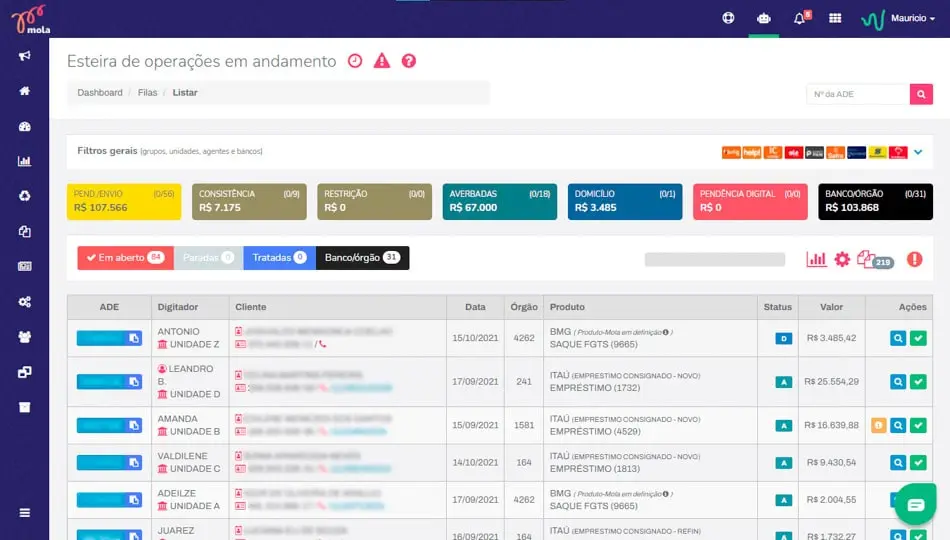Go to Dashboard breadcrumb link

pyautogui.click(x=100, y=93)
